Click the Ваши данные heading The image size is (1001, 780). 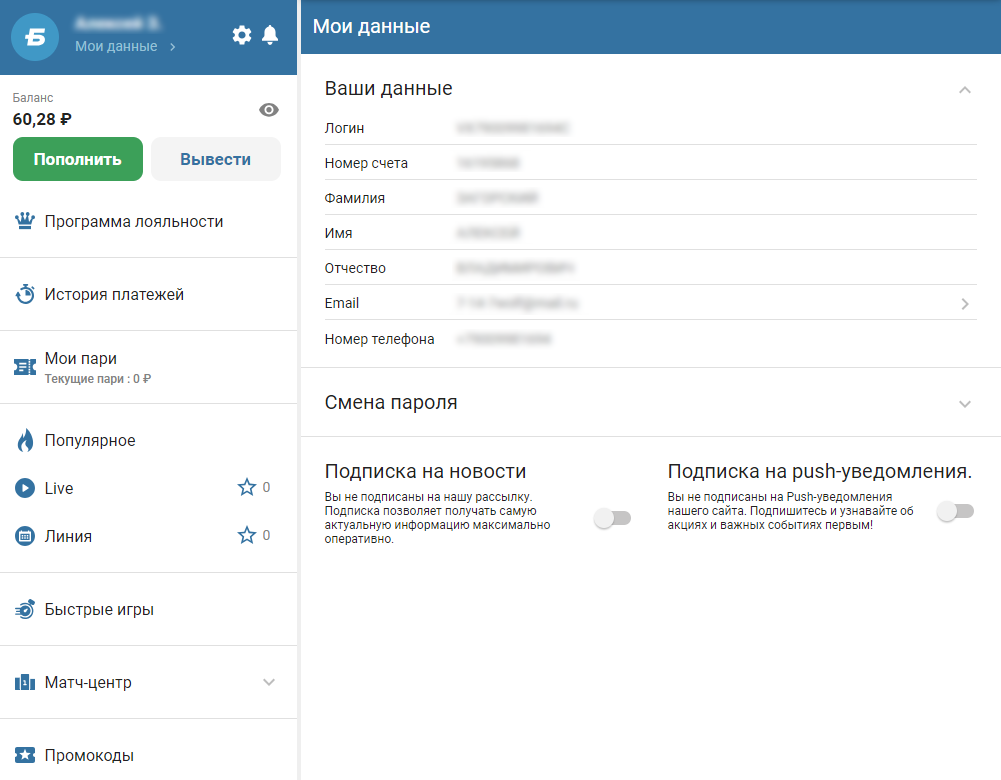[x=388, y=88]
